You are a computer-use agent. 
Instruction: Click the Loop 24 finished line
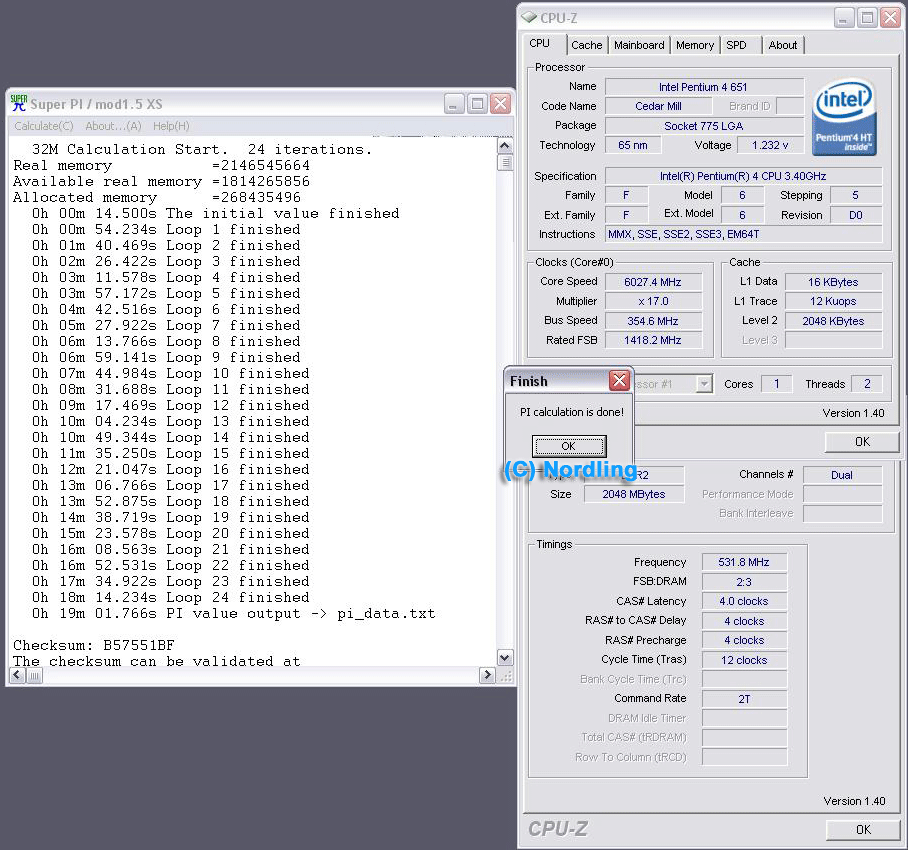(x=171, y=597)
